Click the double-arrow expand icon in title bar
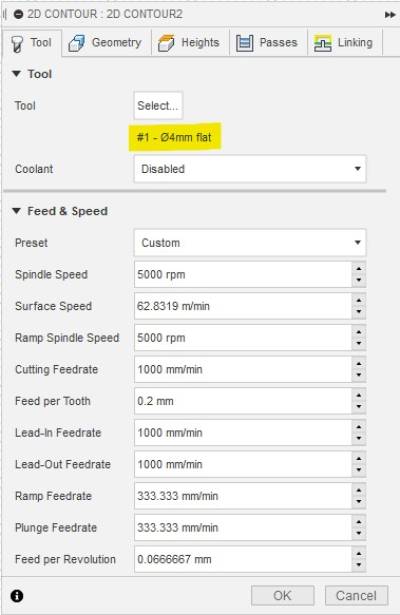The image size is (400, 615). tap(390, 15)
